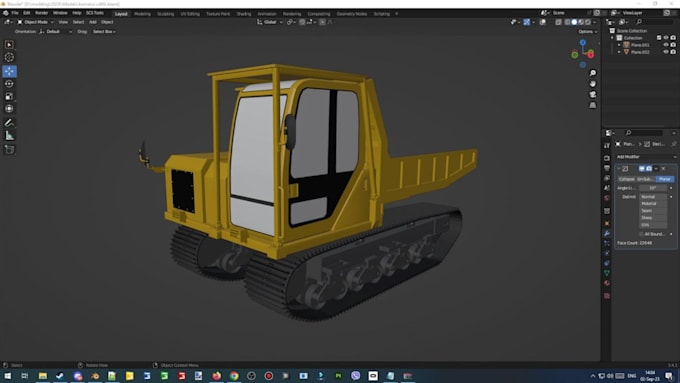This screenshot has width=680, height=383.
Task: Open the Tool properties tab
Action: click(607, 145)
